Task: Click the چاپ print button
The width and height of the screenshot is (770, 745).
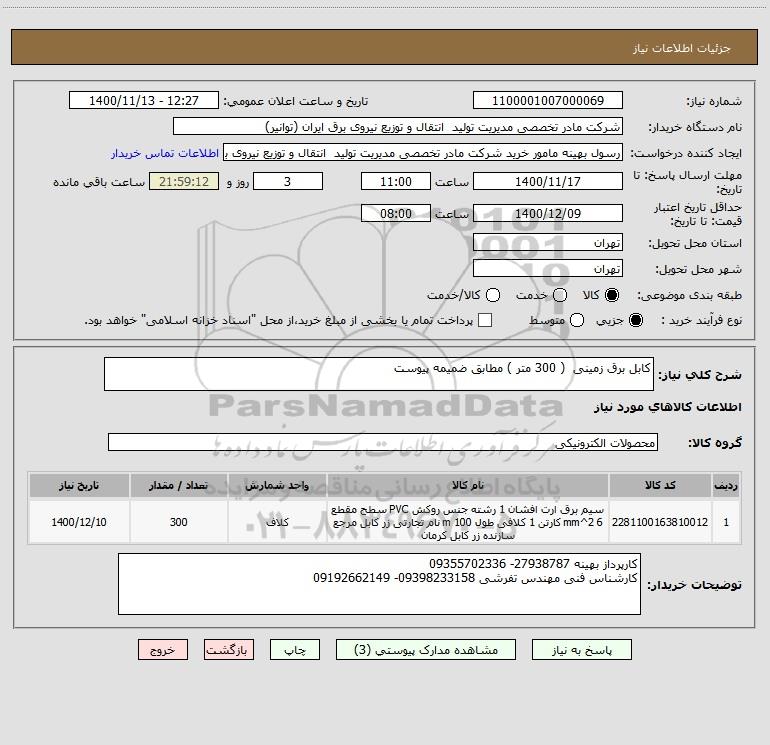Action: (295, 650)
